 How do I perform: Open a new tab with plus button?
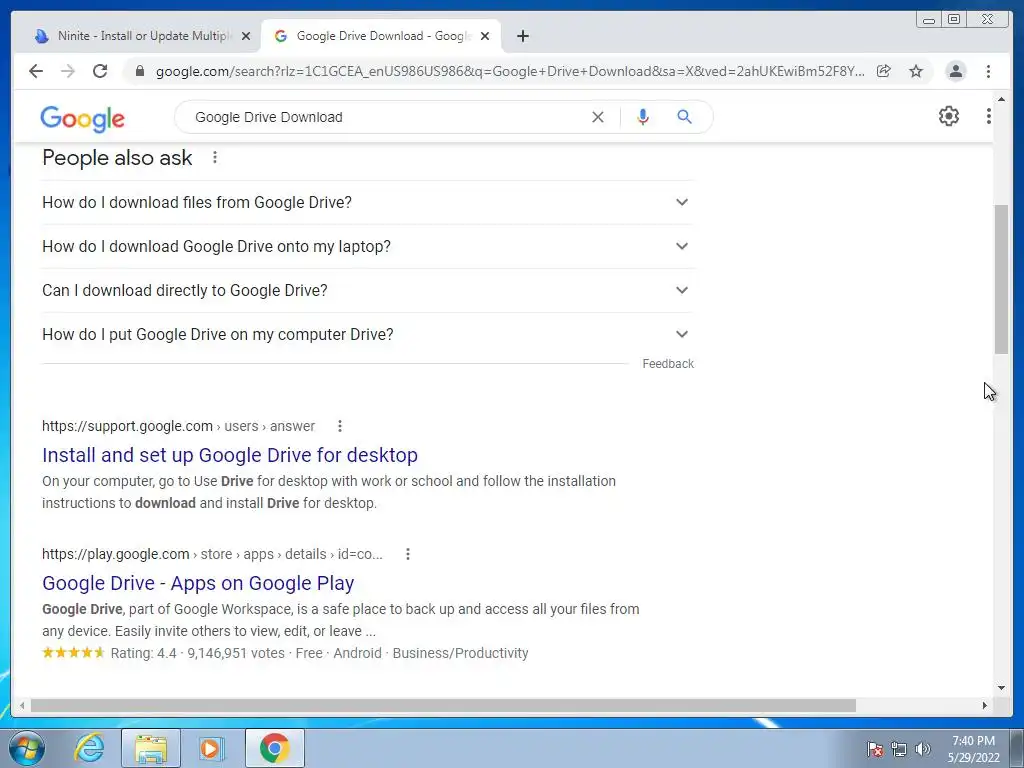[x=522, y=36]
